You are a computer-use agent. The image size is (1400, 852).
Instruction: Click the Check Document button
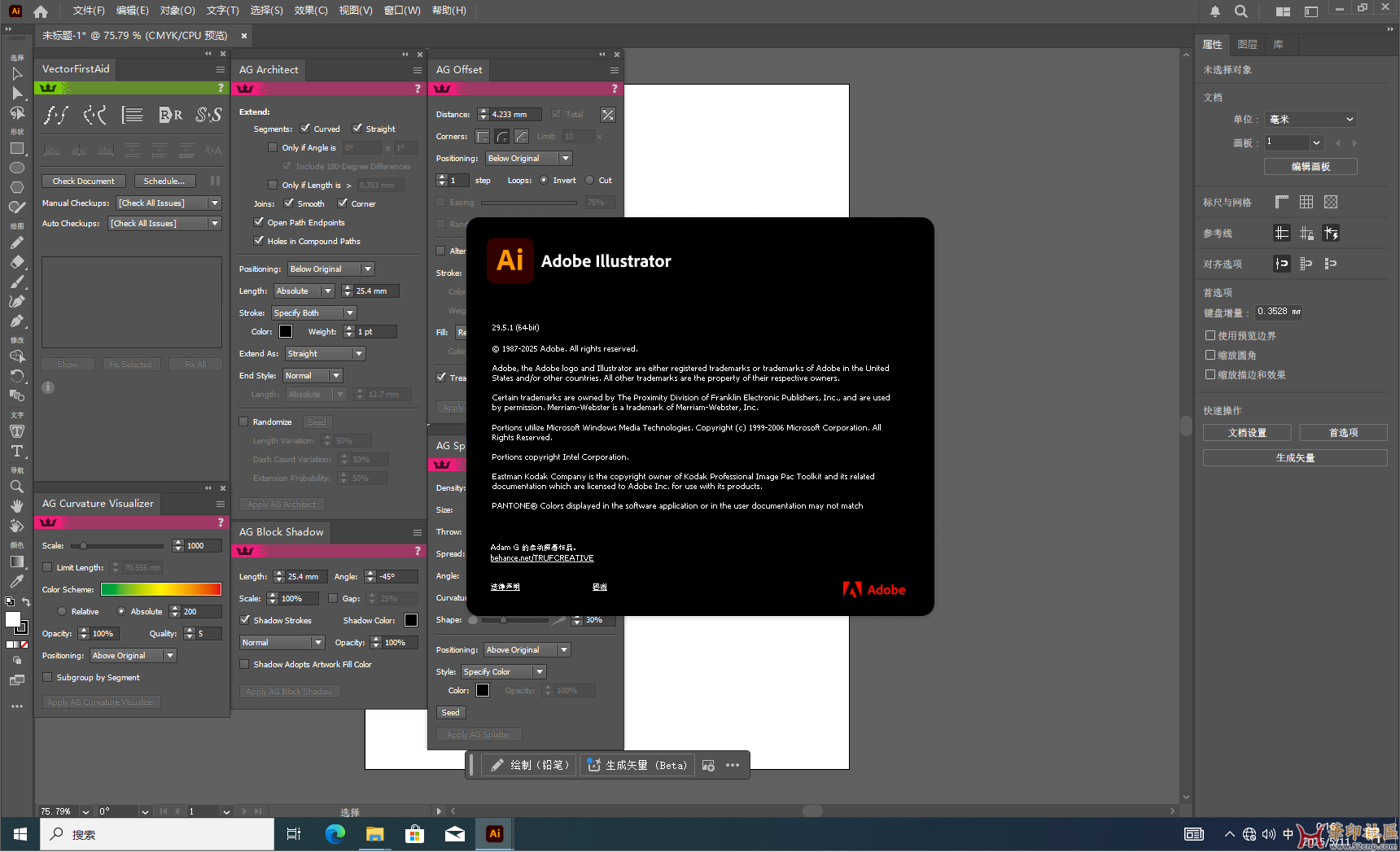(x=84, y=181)
